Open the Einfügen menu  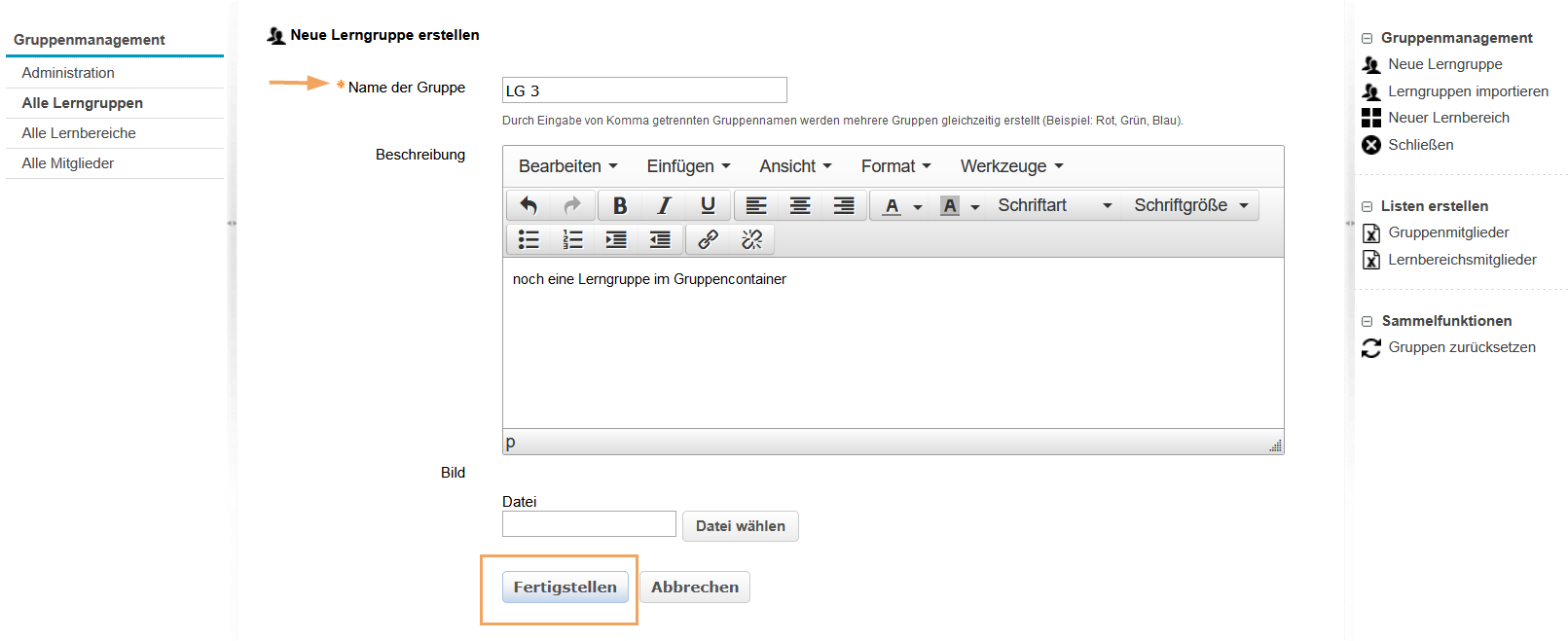pyautogui.click(x=688, y=166)
